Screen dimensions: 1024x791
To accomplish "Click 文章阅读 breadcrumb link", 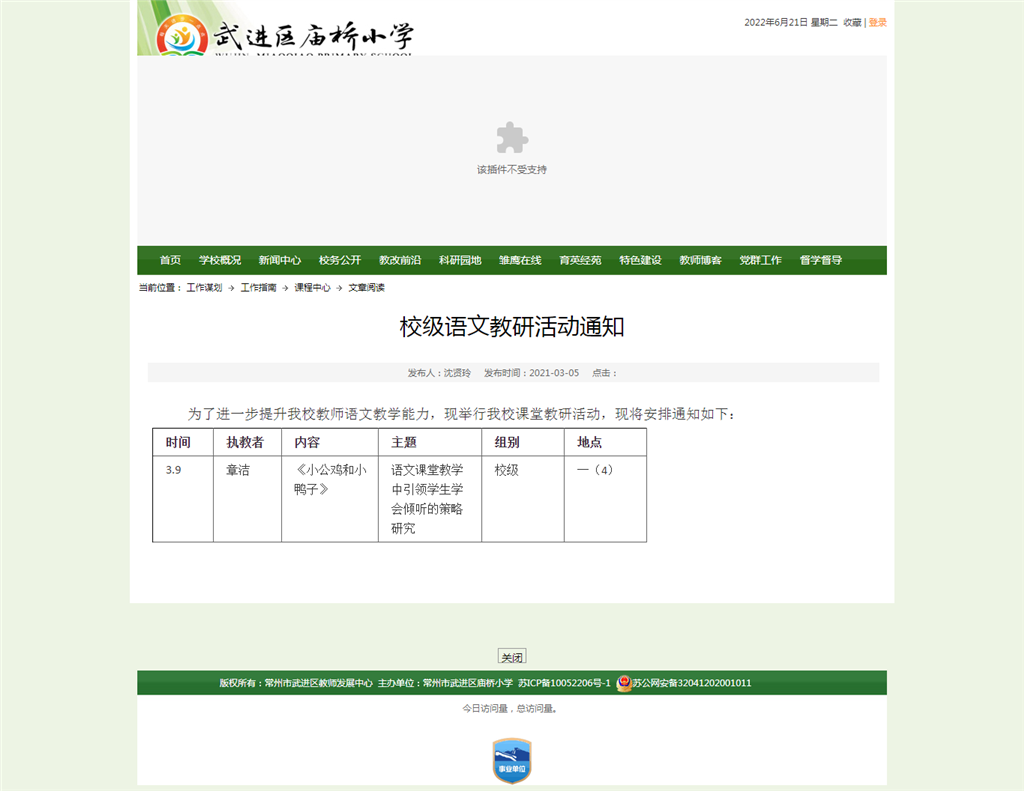I will (x=366, y=287).
